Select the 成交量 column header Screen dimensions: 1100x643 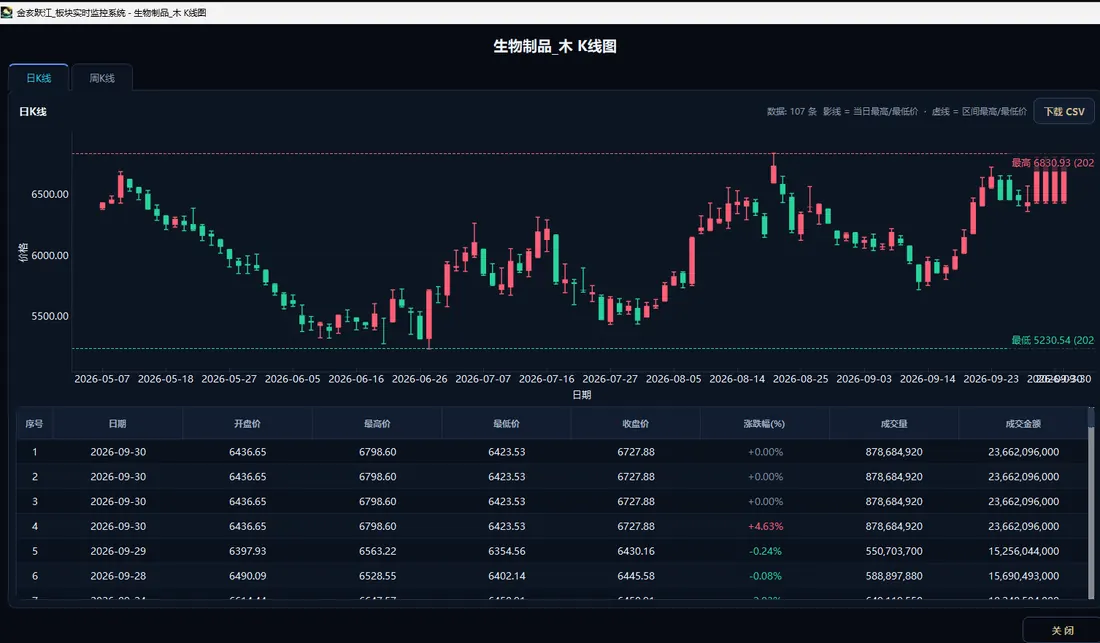[894, 424]
